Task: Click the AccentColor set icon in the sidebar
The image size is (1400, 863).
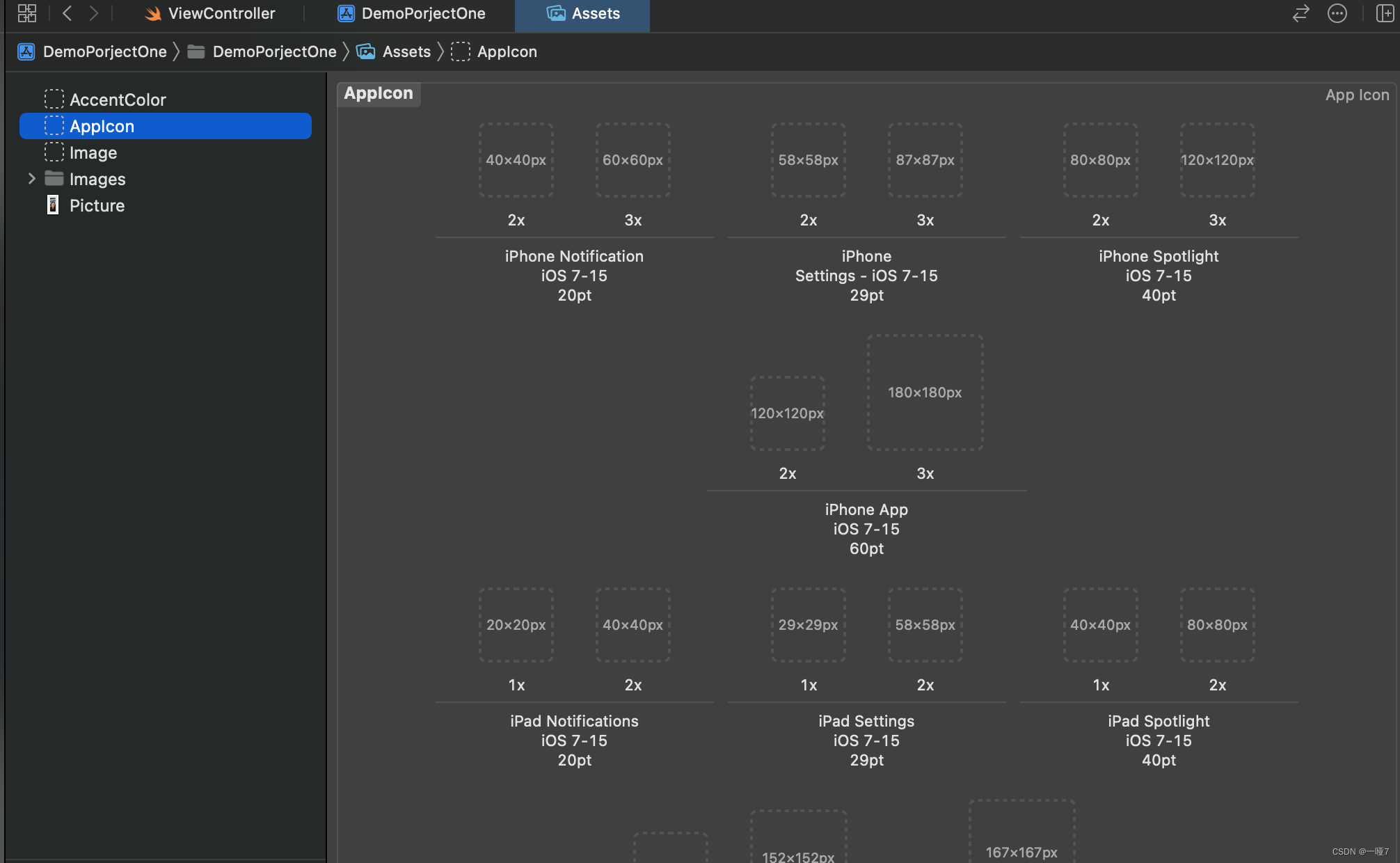Action: 54,99
